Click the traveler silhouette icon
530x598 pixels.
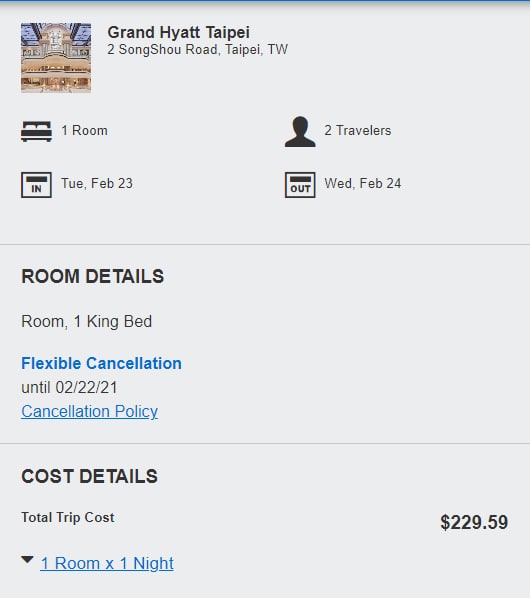[300, 132]
